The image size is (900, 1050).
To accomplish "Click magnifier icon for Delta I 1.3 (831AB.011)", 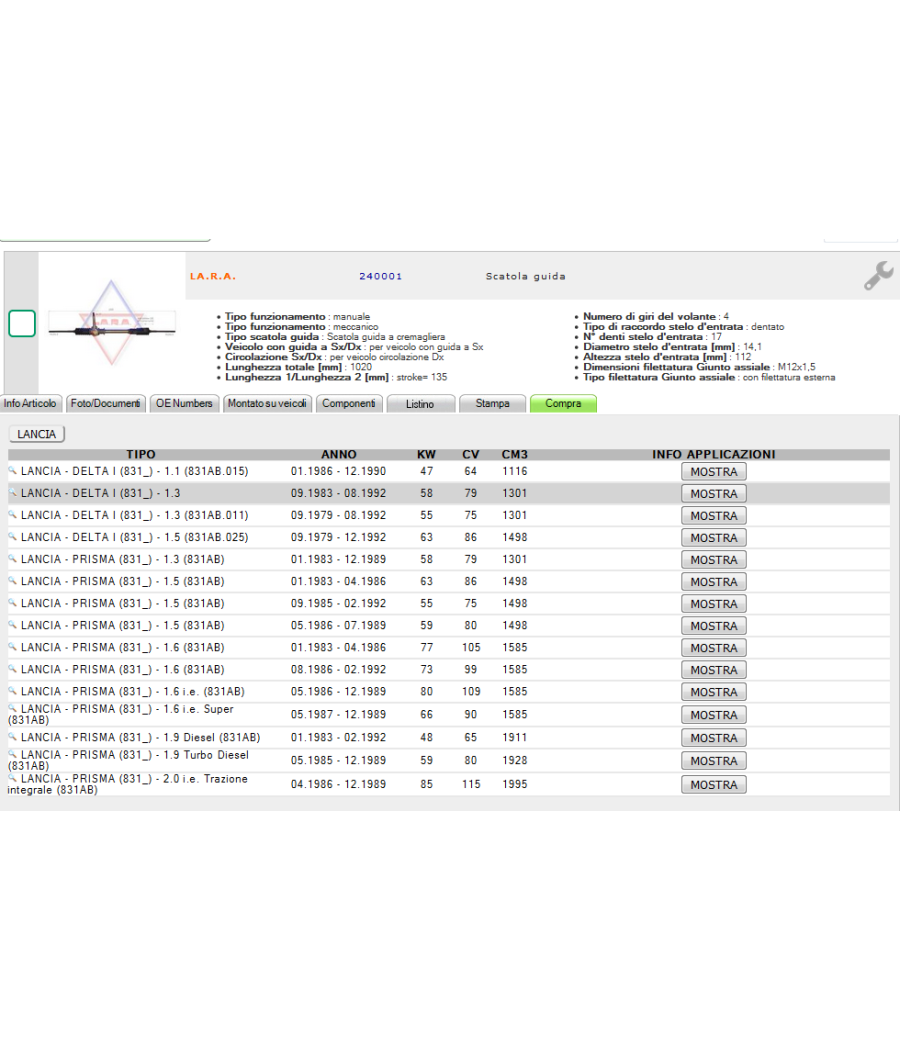I will (12, 514).
